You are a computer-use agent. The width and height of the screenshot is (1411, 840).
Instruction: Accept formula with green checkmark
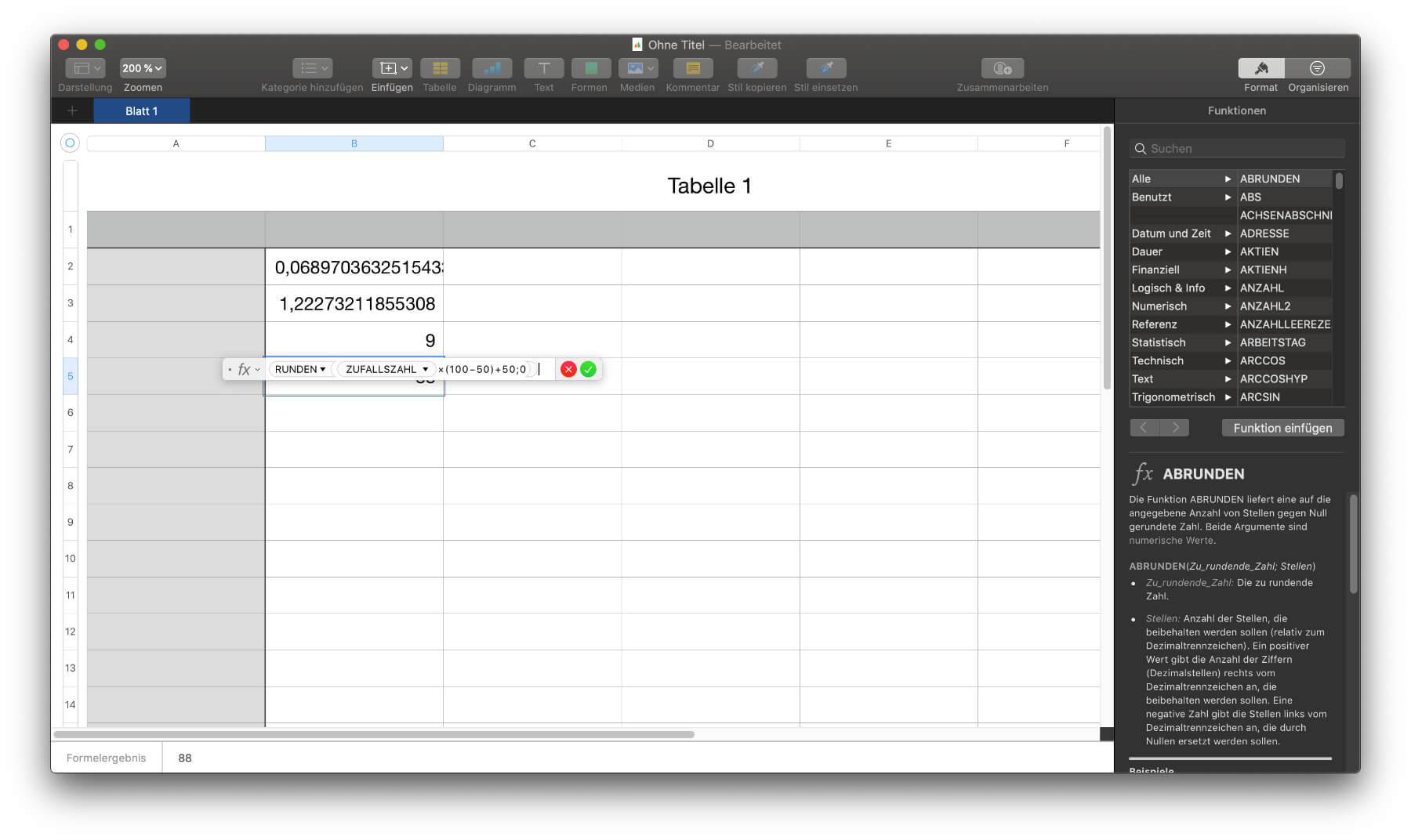click(x=589, y=369)
